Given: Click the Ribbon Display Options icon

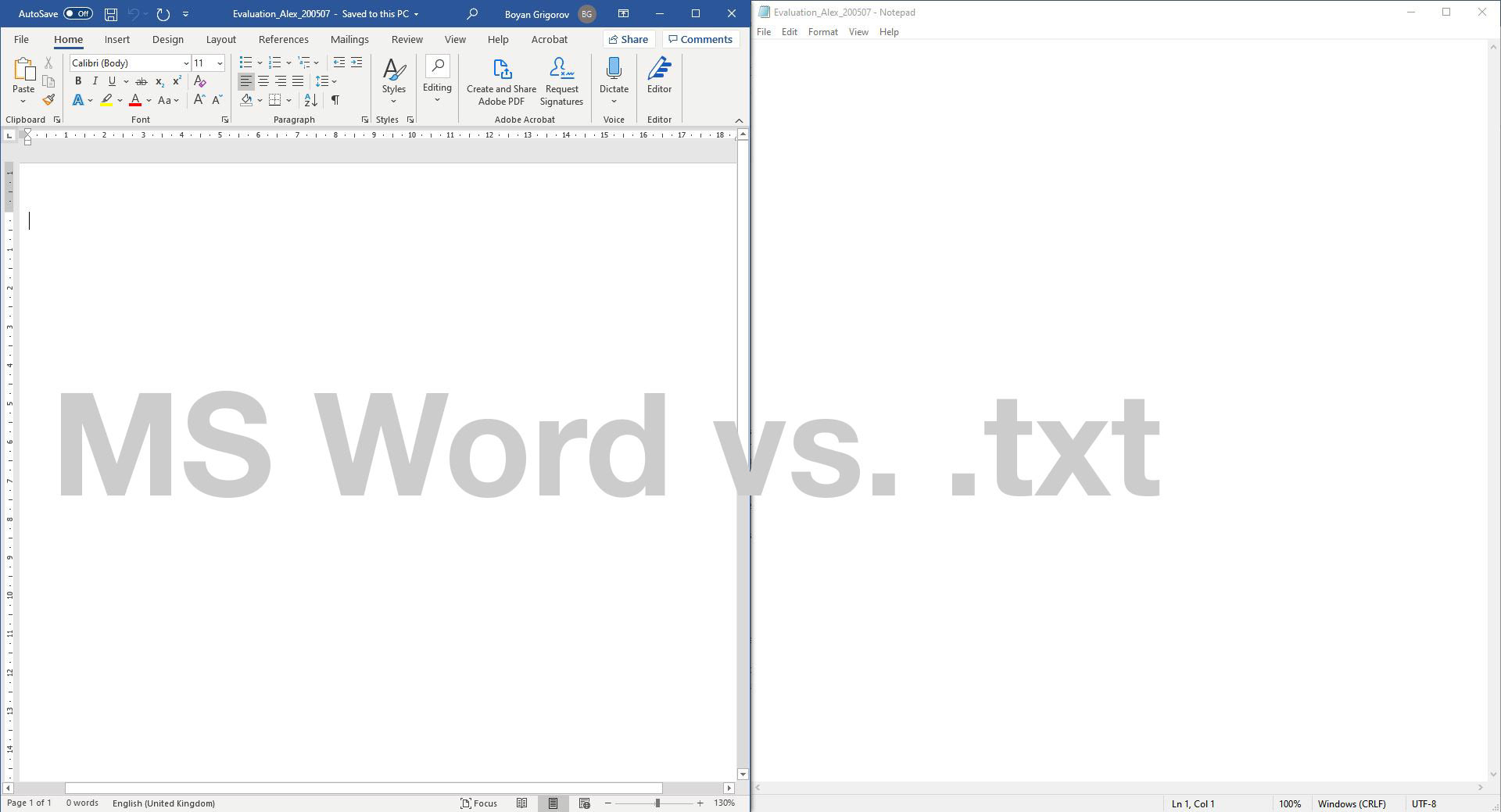Looking at the screenshot, I should pyautogui.click(x=623, y=13).
